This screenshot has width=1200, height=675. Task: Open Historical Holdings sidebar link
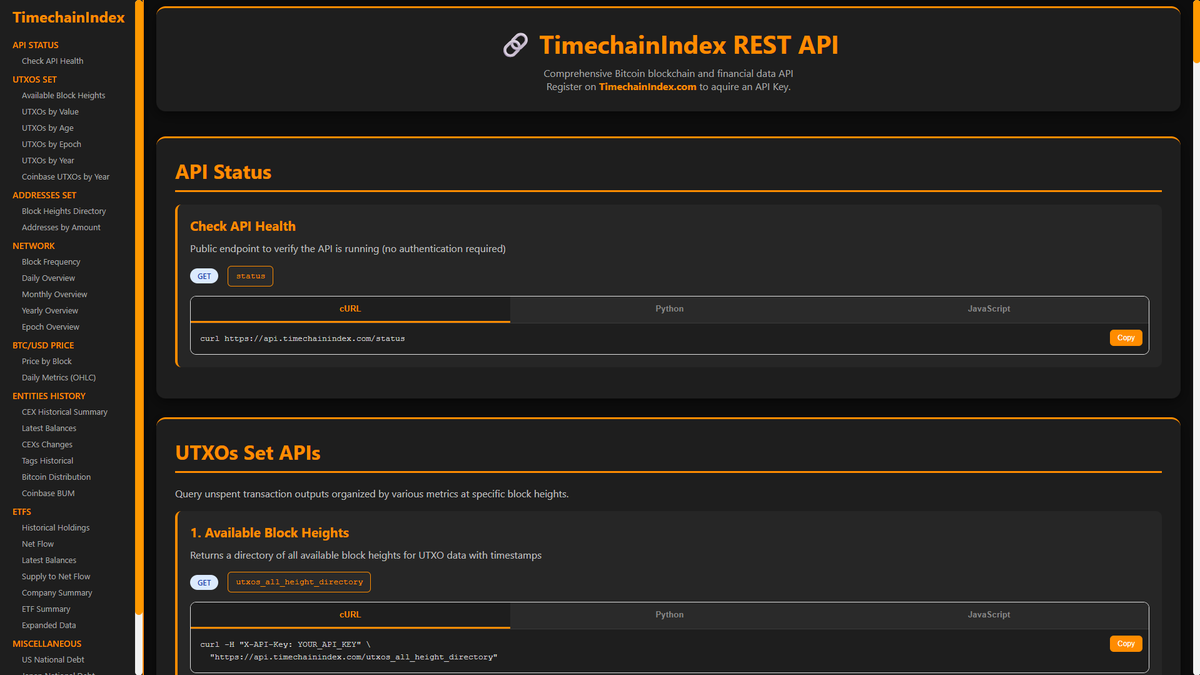[56, 528]
